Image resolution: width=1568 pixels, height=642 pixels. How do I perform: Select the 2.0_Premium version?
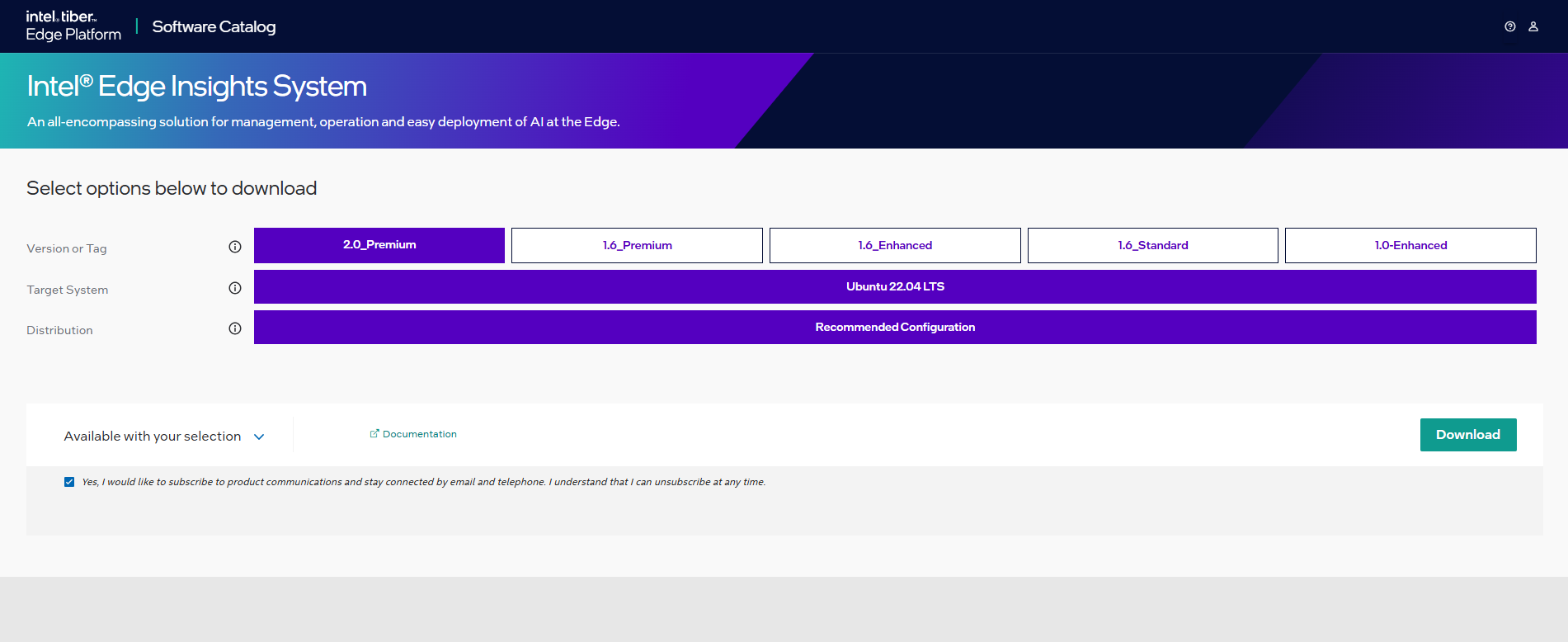379,245
